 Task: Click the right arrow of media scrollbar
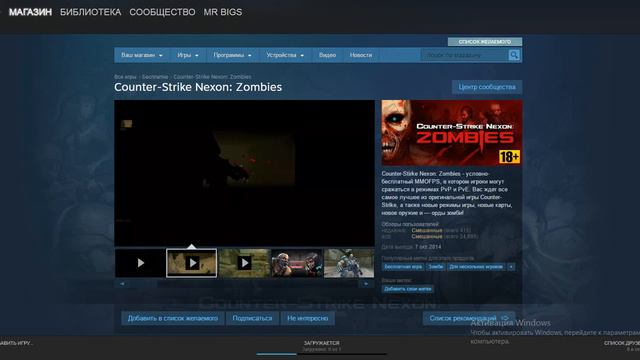tap(366, 284)
